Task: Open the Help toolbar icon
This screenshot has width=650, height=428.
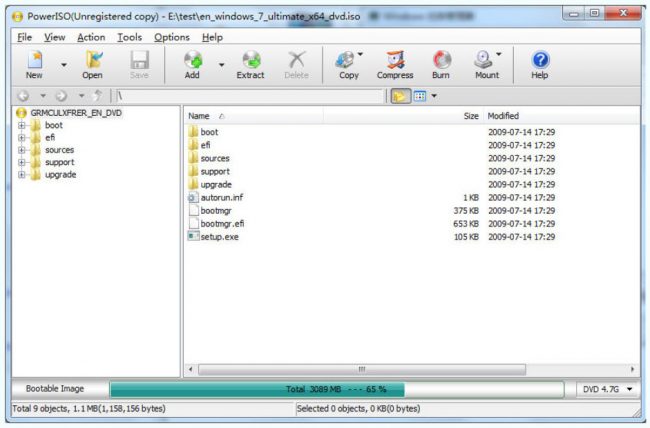Action: (x=540, y=65)
